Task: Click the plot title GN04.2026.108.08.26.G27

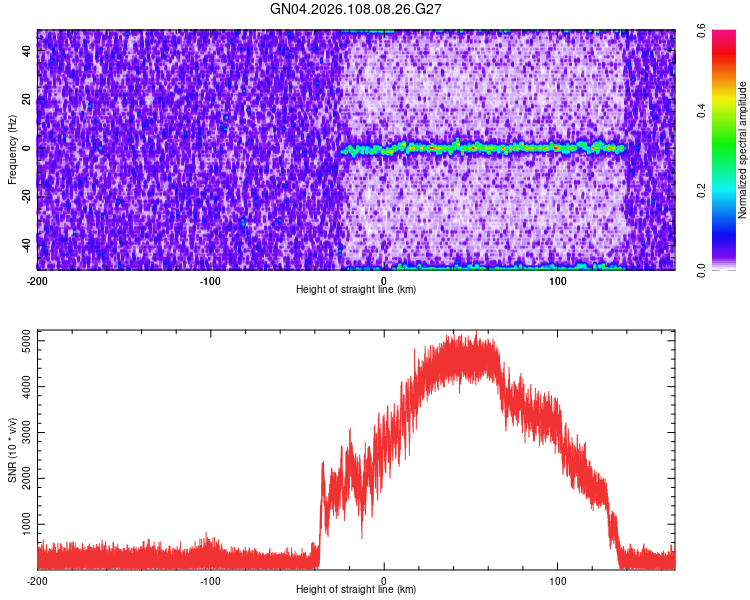Action: [355, 9]
